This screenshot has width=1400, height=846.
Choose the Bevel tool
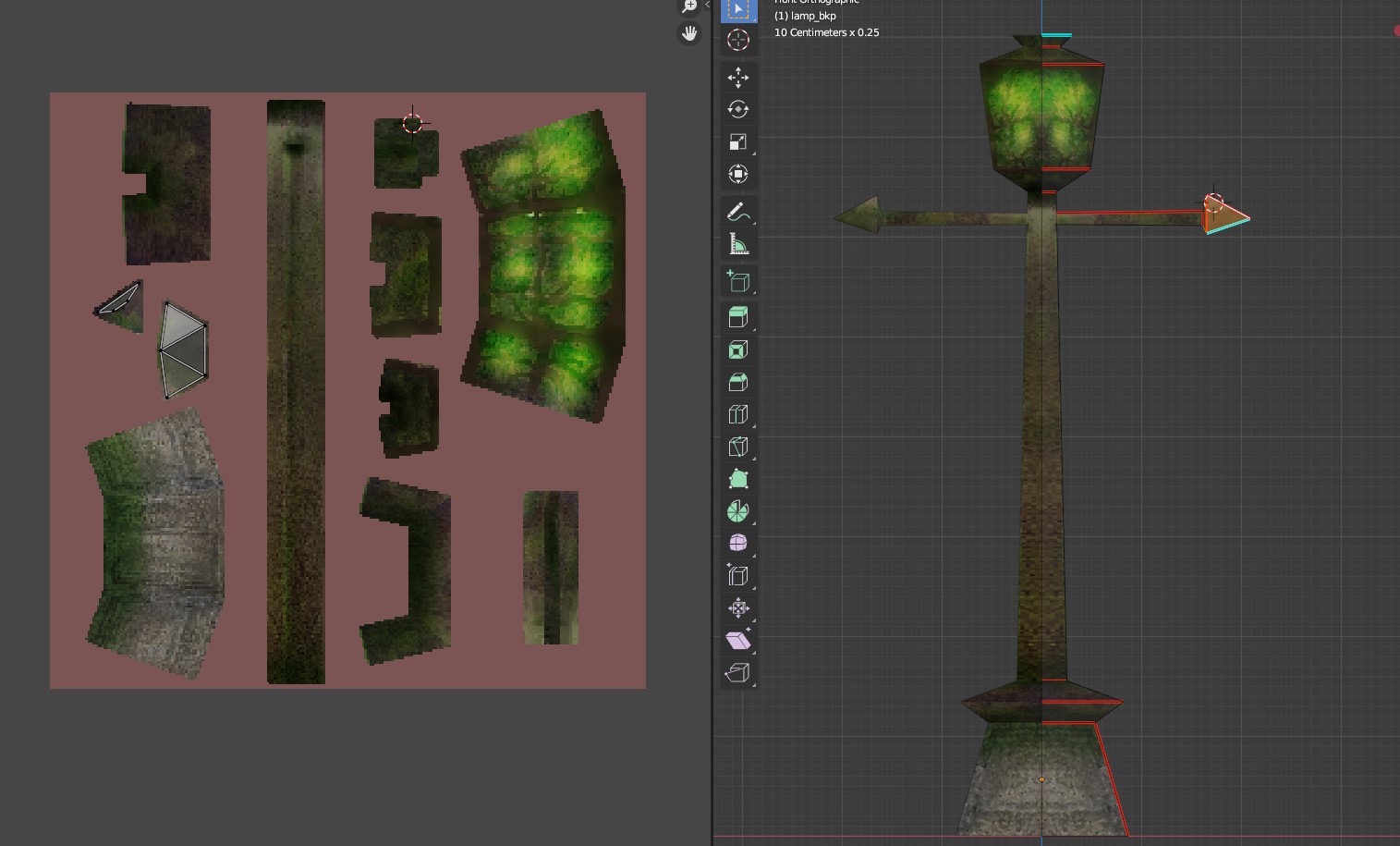coord(737,382)
